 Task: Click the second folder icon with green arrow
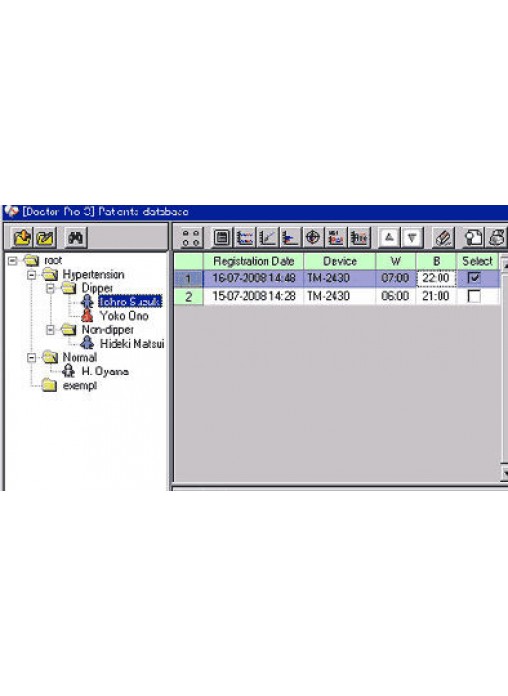point(46,237)
